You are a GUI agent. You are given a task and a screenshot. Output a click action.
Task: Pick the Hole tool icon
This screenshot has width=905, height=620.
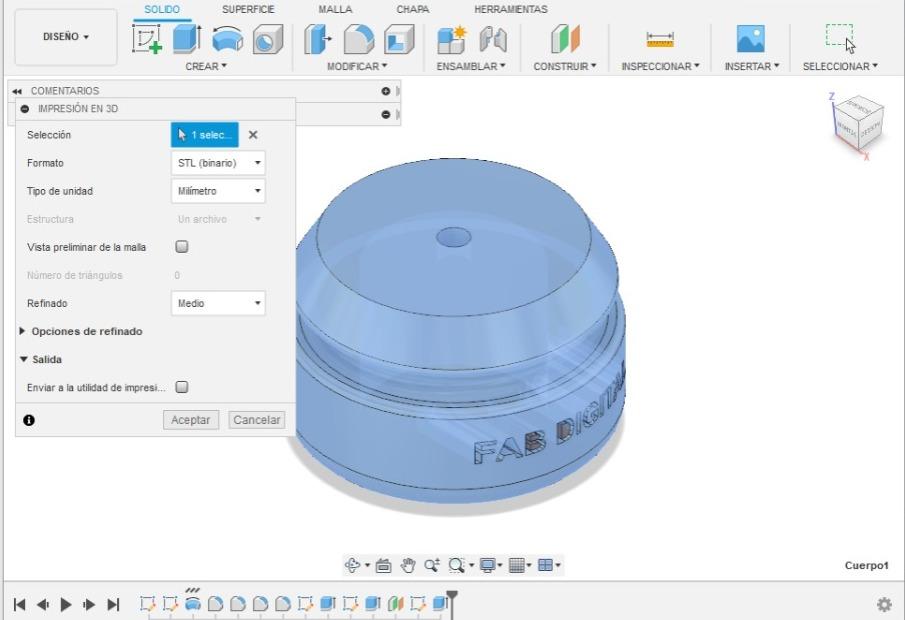pyautogui.click(x=268, y=39)
